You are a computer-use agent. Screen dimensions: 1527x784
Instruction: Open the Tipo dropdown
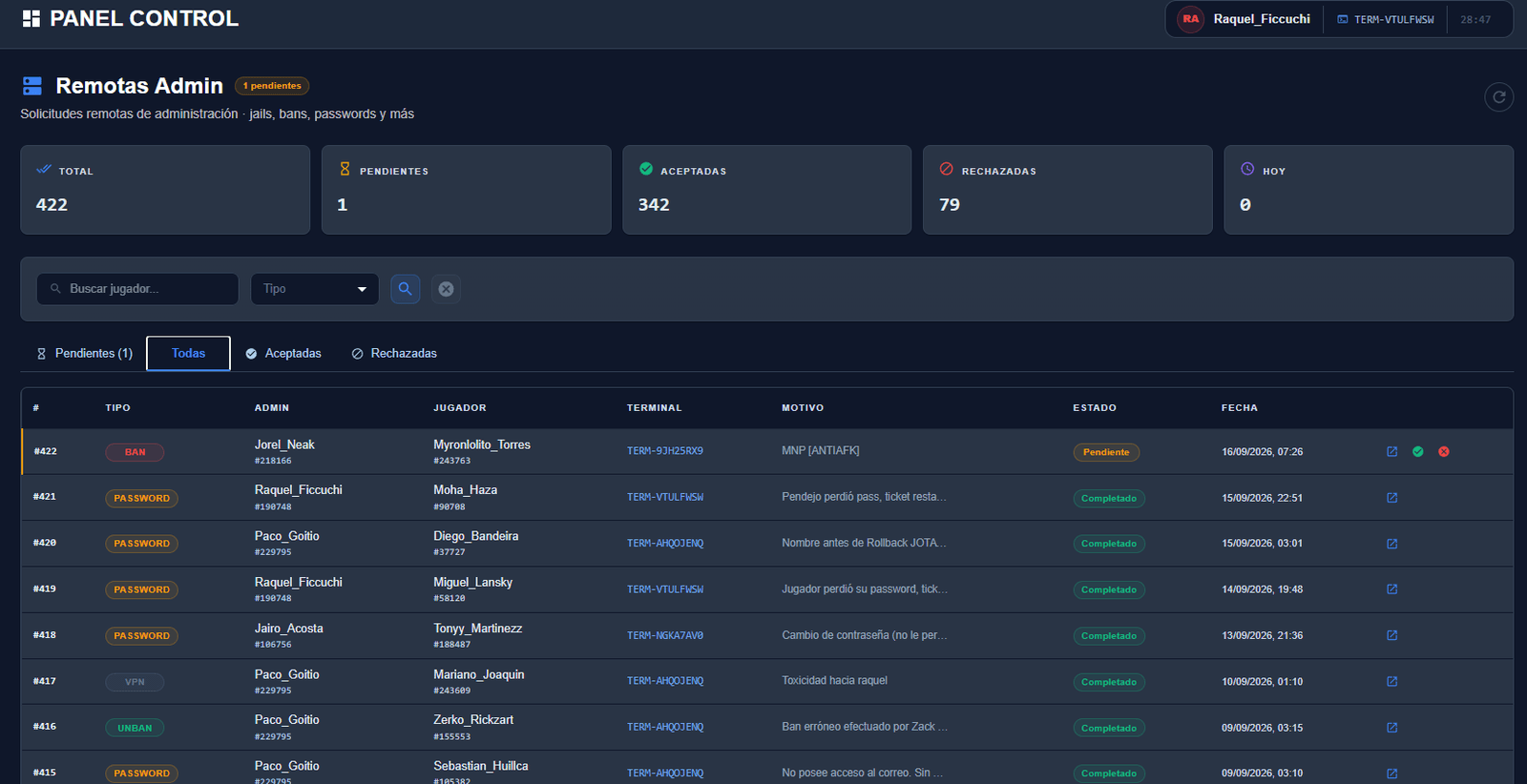pyautogui.click(x=315, y=289)
